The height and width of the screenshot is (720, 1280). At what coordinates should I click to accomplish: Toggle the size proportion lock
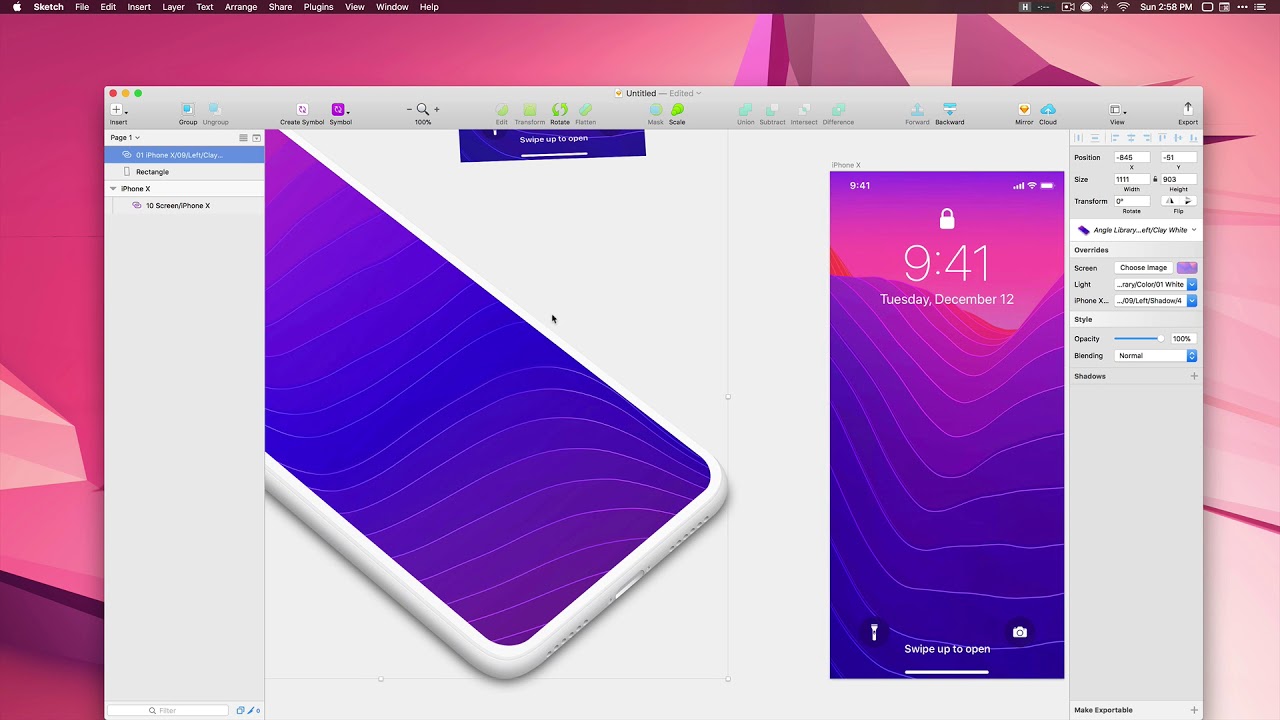click(1155, 179)
